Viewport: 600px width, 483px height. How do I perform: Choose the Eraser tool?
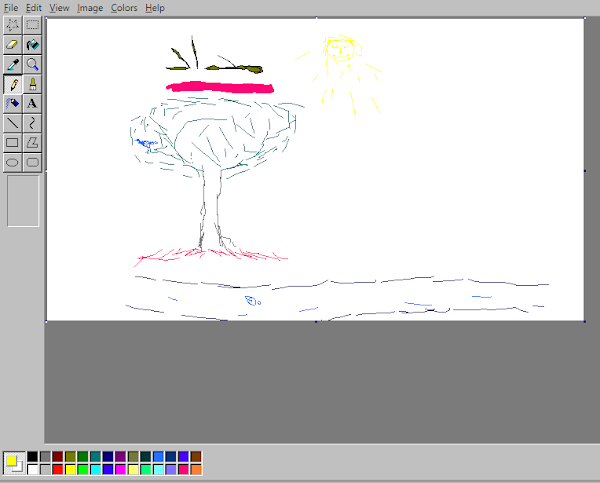point(12,45)
